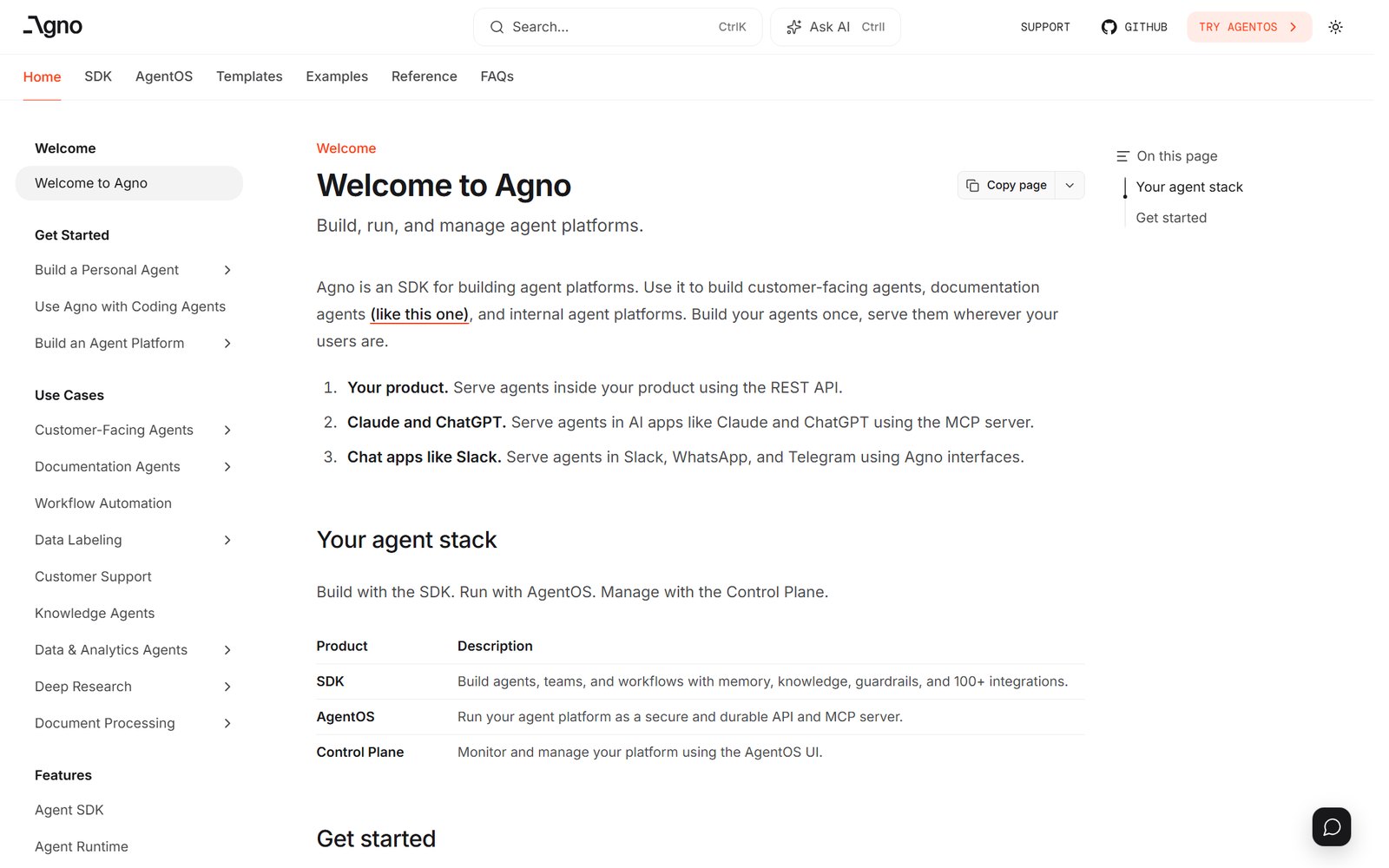1389x868 pixels.
Task: Click the Ask AI sparkle icon
Action: point(793,27)
